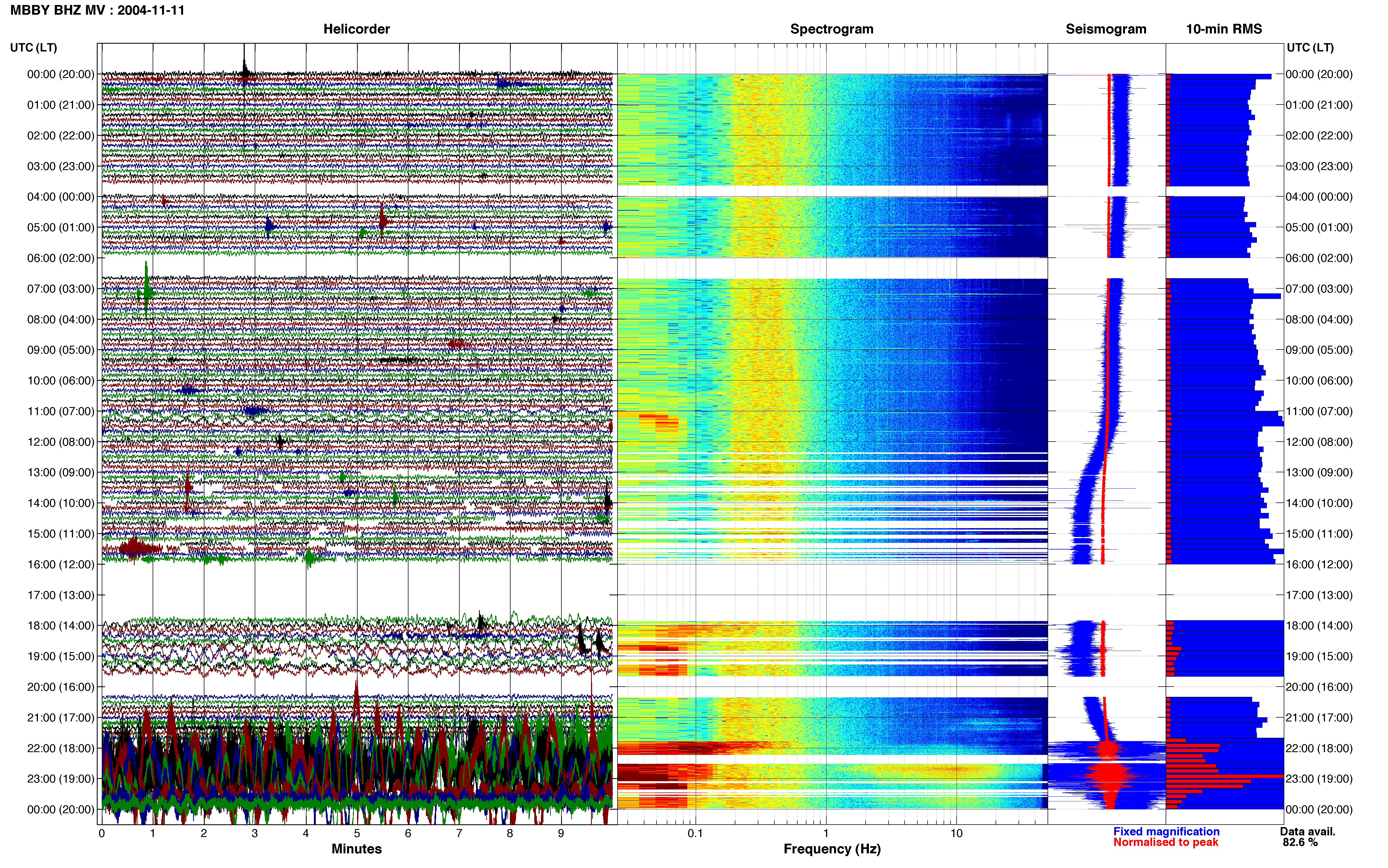Click the left 01:00 (21:00) time label
The height and width of the screenshot is (868, 1388).
coord(61,105)
